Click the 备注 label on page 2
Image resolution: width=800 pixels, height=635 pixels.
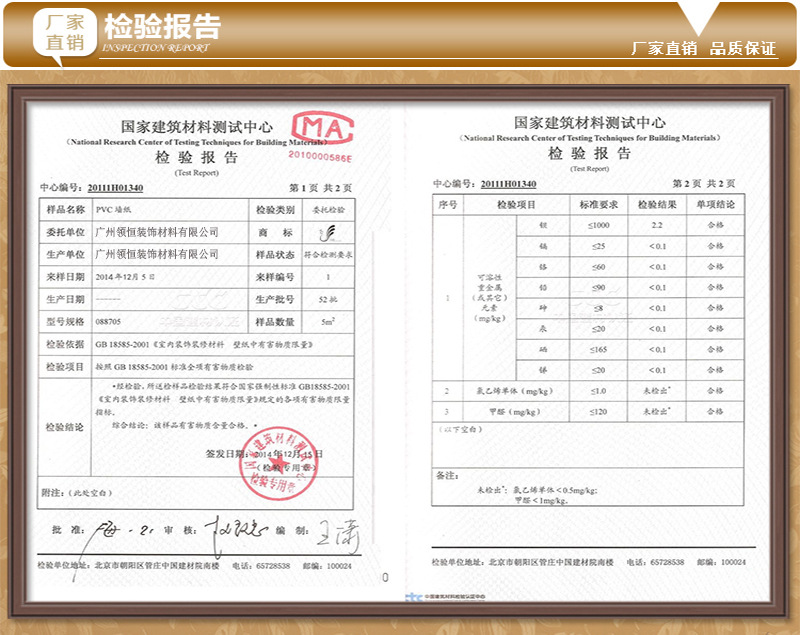coord(446,476)
